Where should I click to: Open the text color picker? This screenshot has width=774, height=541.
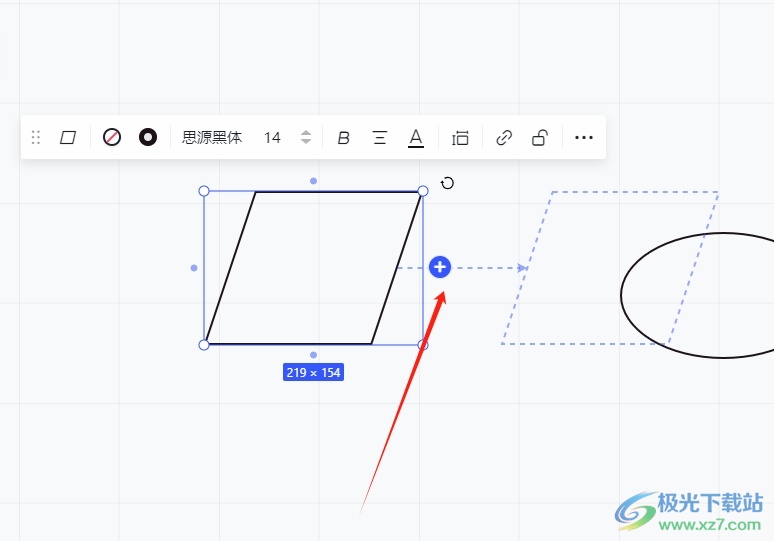click(416, 138)
